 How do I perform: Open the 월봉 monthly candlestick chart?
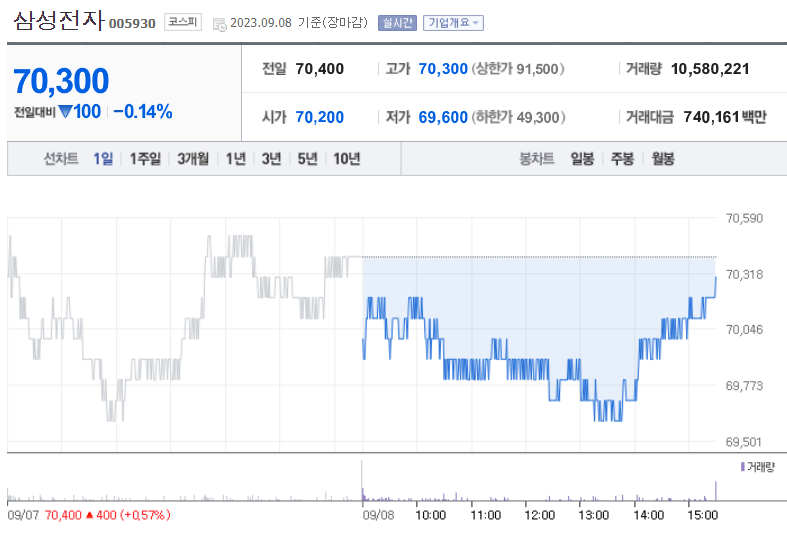(663, 159)
